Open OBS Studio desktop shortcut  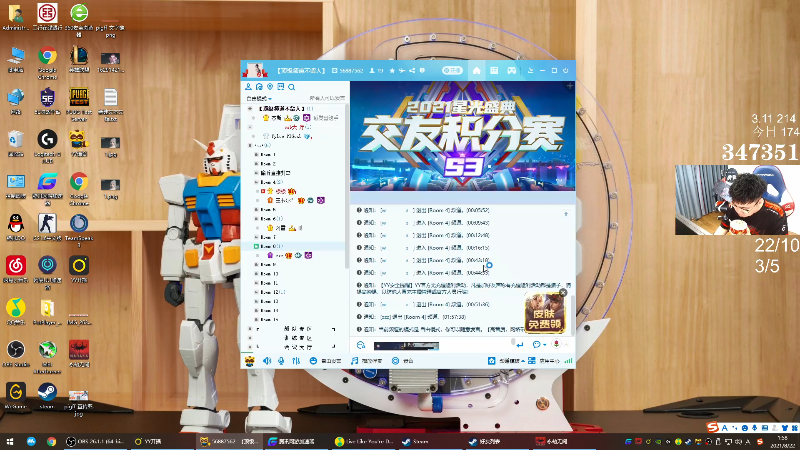tap(16, 354)
